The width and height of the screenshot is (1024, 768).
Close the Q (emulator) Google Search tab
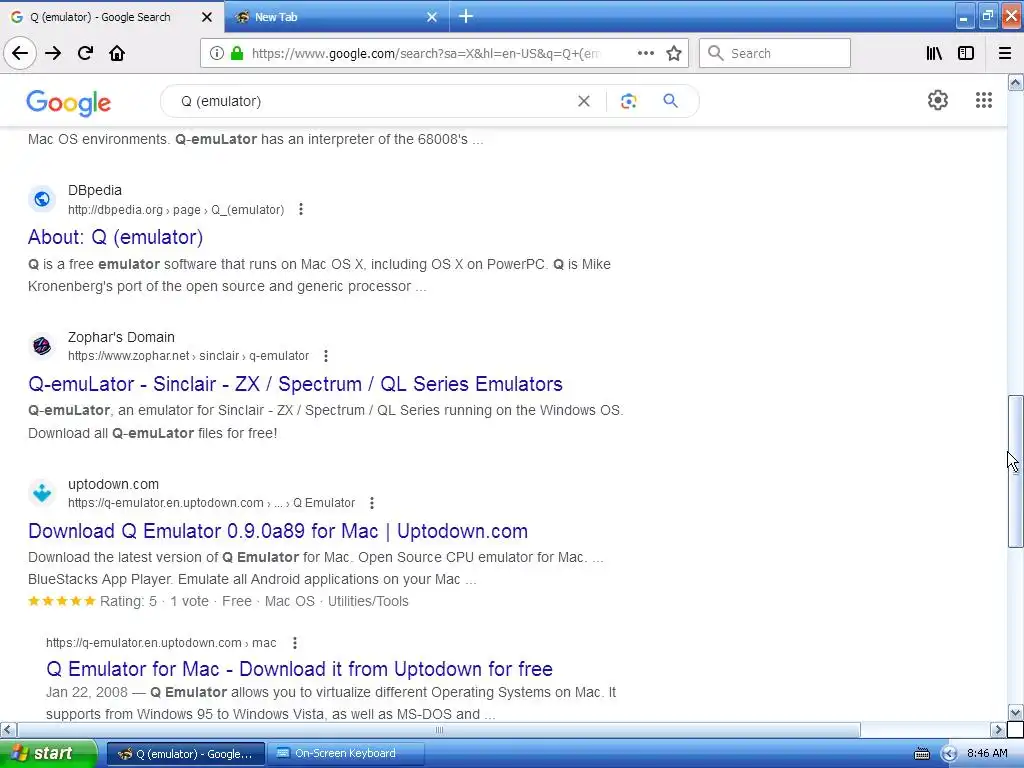tap(206, 17)
